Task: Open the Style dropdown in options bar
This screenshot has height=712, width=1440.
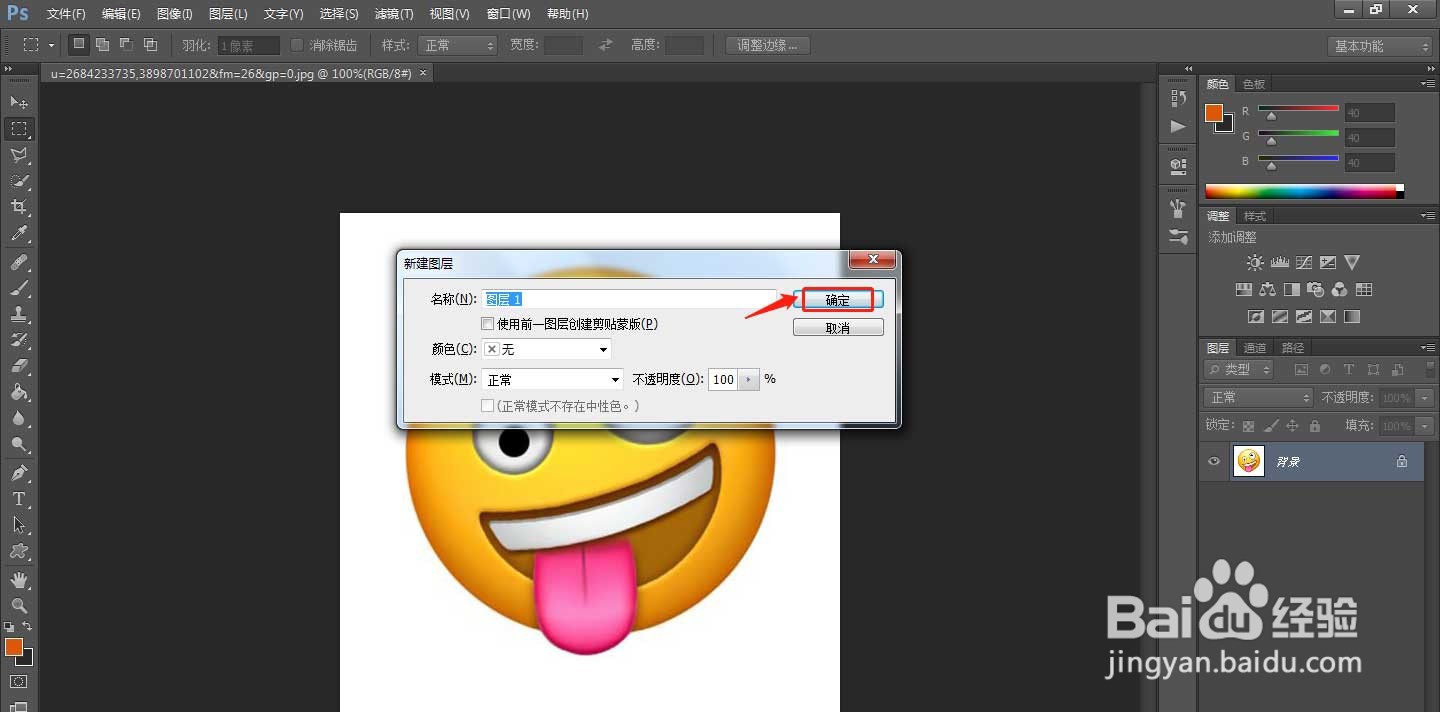Action: pyautogui.click(x=458, y=45)
